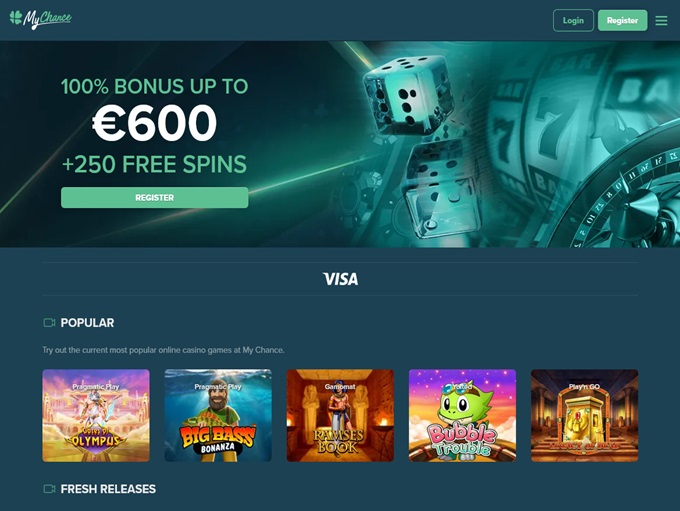
Task: Open the Play'n GO Legacy of Dead game
Action: click(x=585, y=416)
